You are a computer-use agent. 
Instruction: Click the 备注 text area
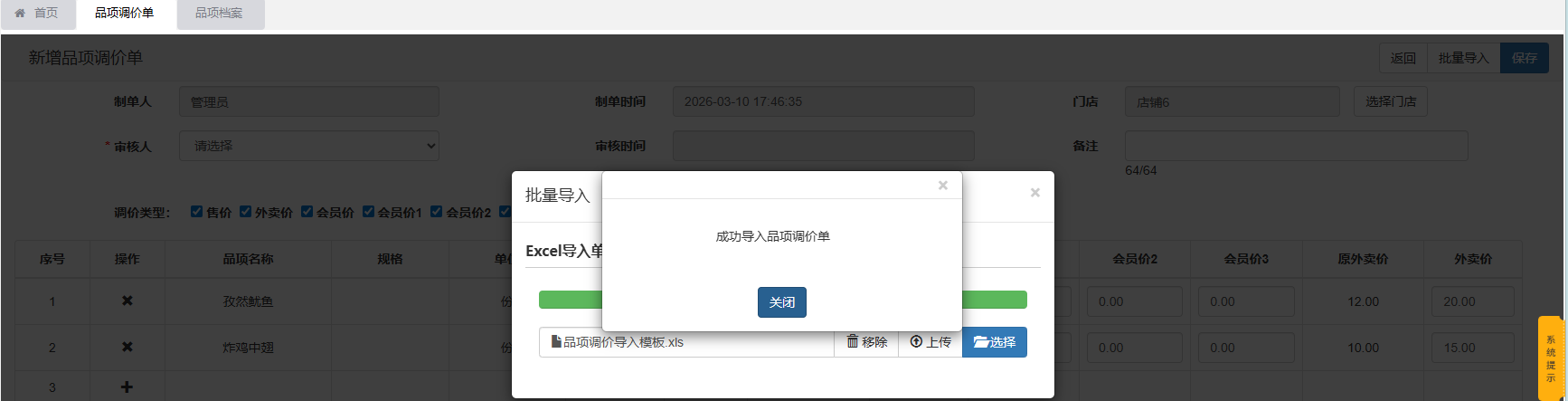click(x=1296, y=146)
